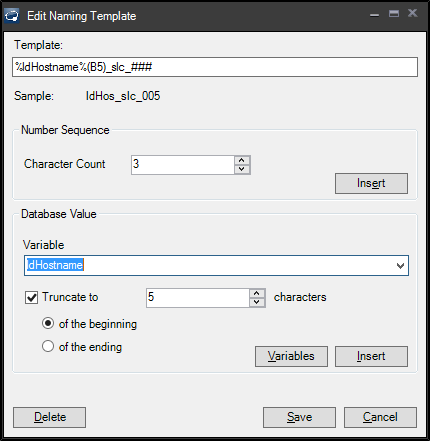Click the application icon in title bar
The height and width of the screenshot is (441, 430).
click(x=12, y=16)
